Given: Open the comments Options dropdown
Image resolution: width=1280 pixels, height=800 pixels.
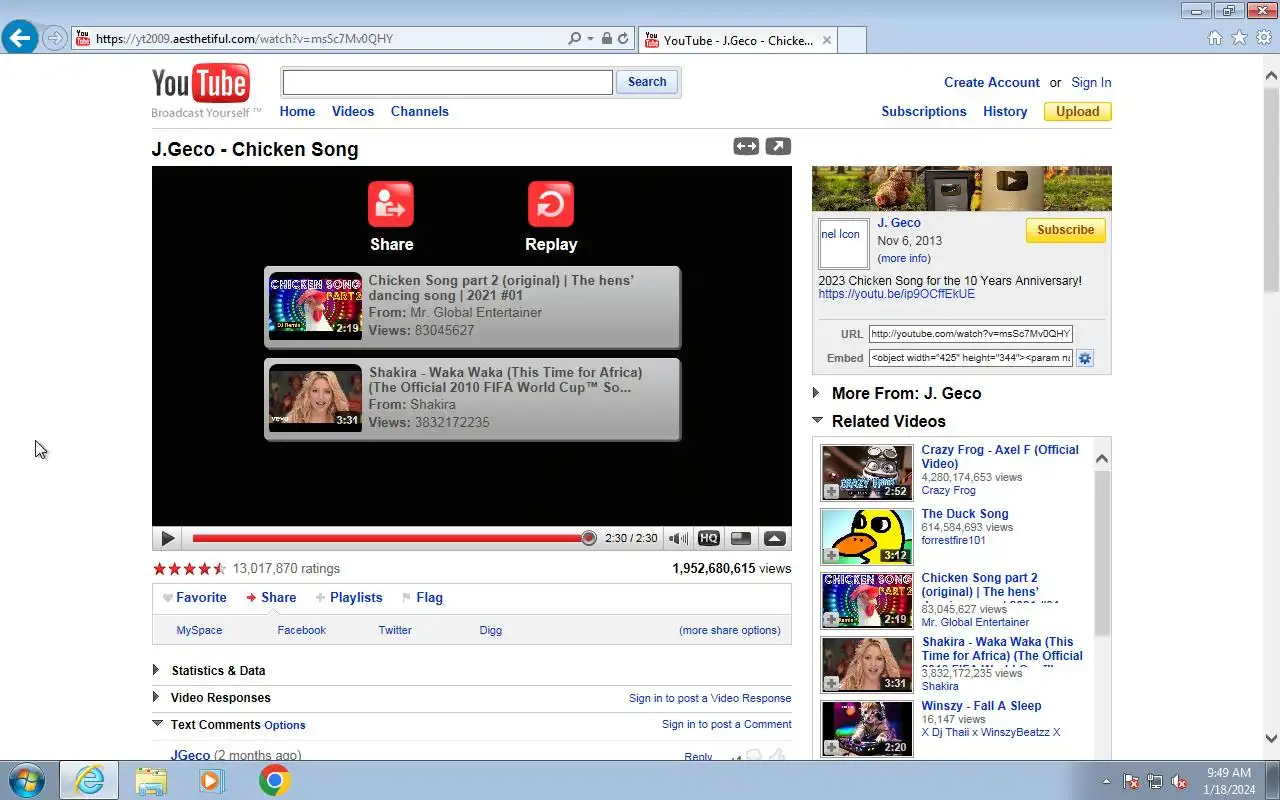Looking at the screenshot, I should pyautogui.click(x=285, y=725).
